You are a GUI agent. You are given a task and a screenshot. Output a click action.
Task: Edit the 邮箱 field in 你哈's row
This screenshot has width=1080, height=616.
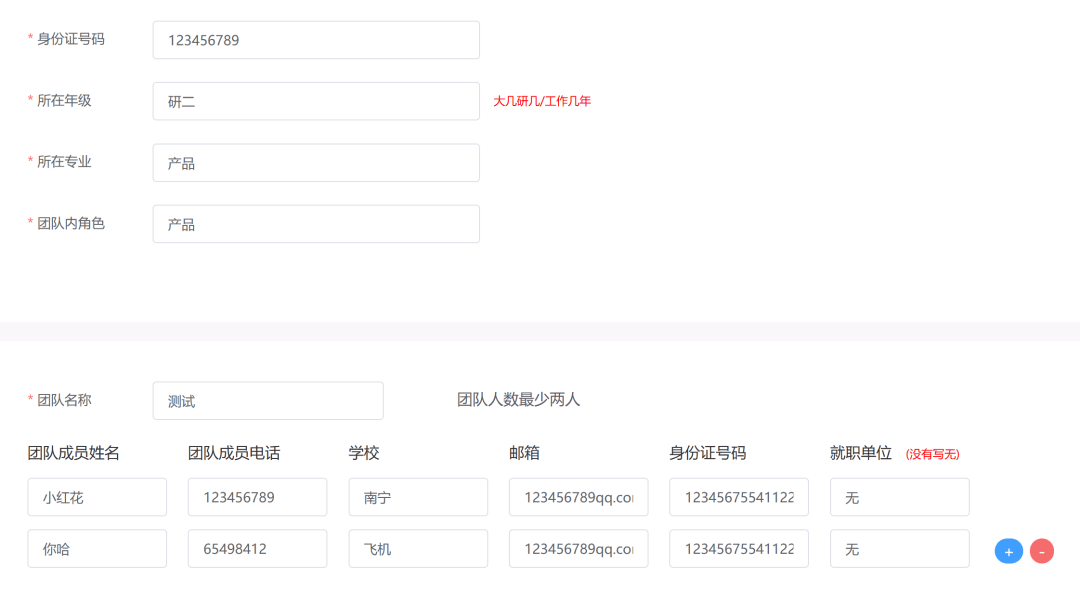coord(578,549)
